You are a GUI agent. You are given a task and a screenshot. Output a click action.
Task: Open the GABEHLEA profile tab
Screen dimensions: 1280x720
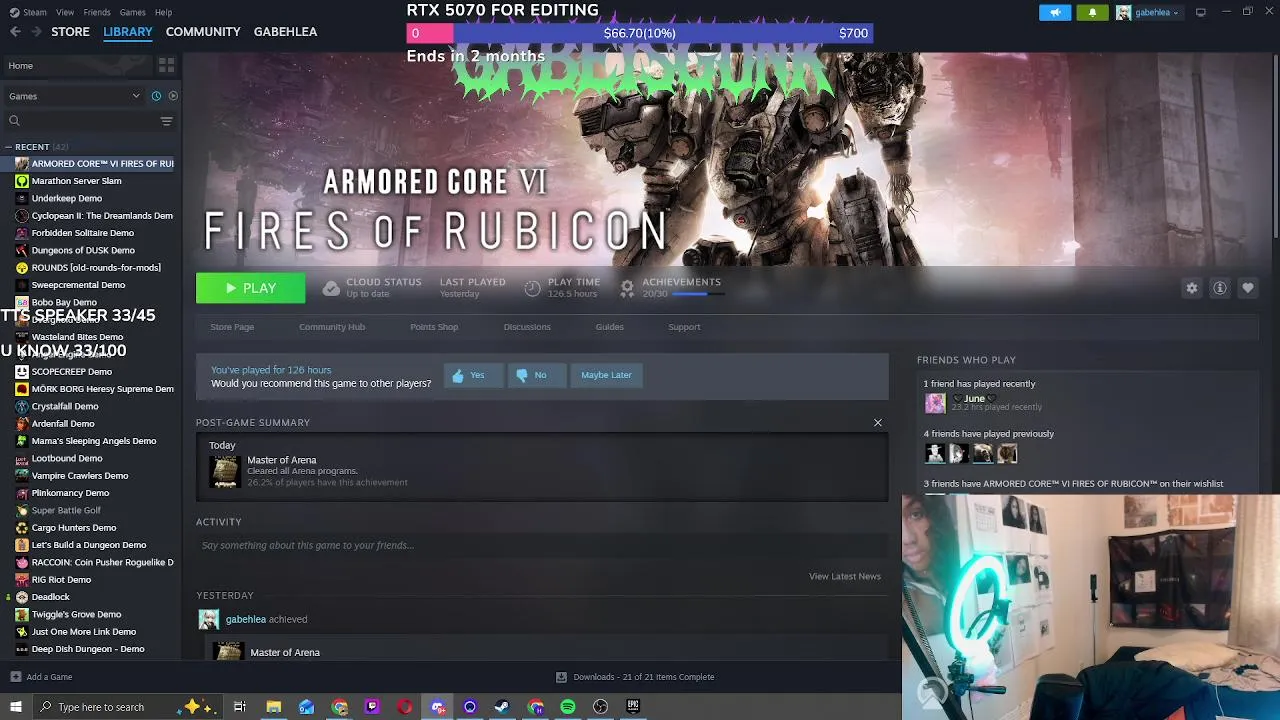coord(285,32)
